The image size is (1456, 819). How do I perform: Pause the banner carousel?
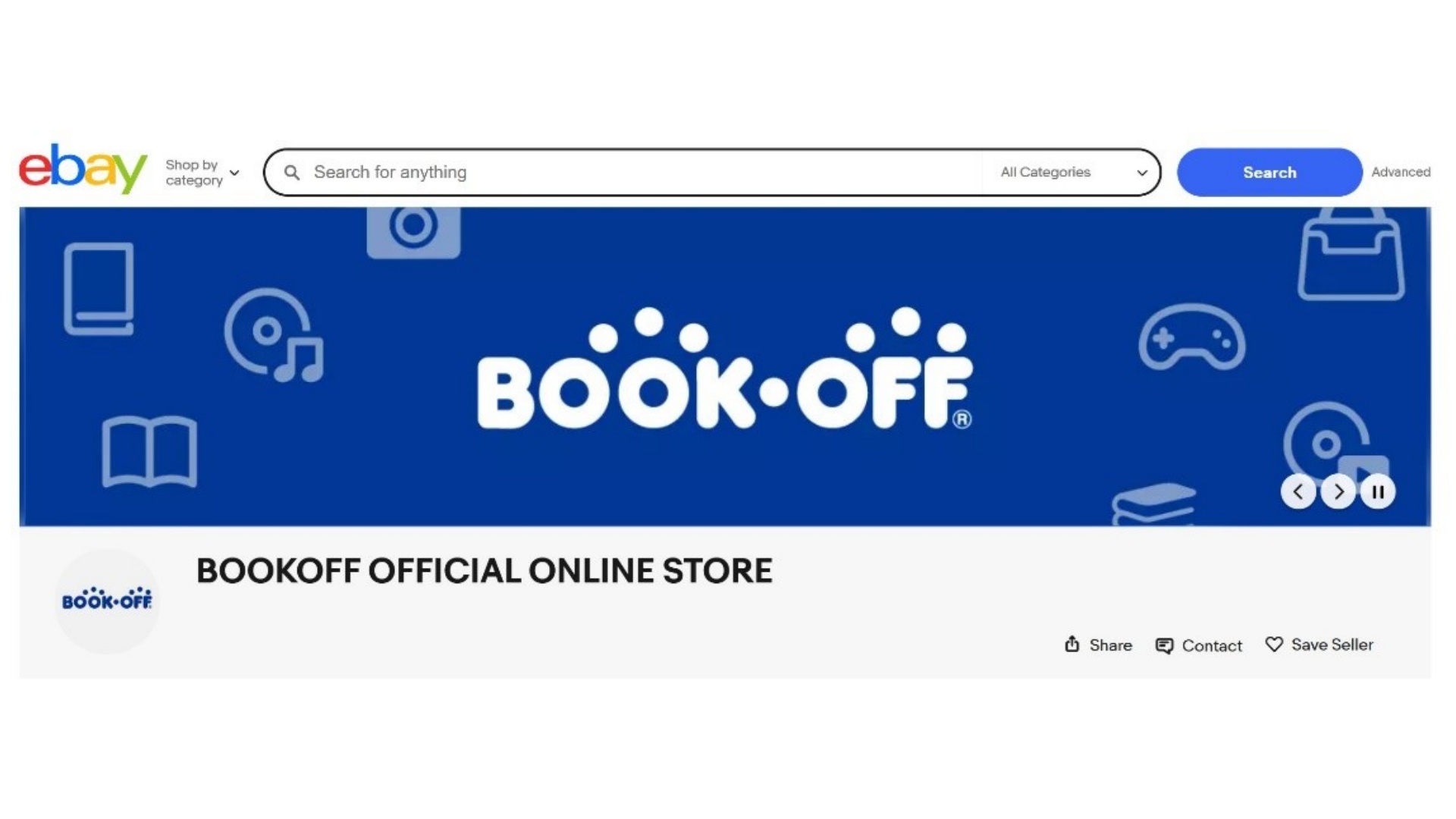tap(1378, 492)
